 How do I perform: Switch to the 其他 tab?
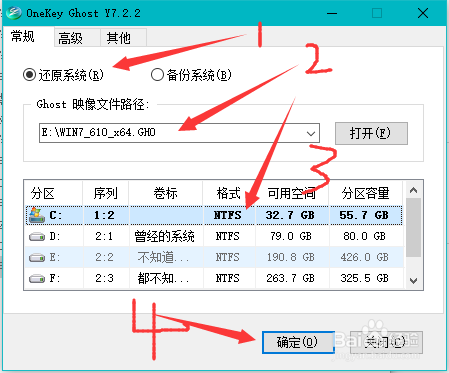point(123,38)
